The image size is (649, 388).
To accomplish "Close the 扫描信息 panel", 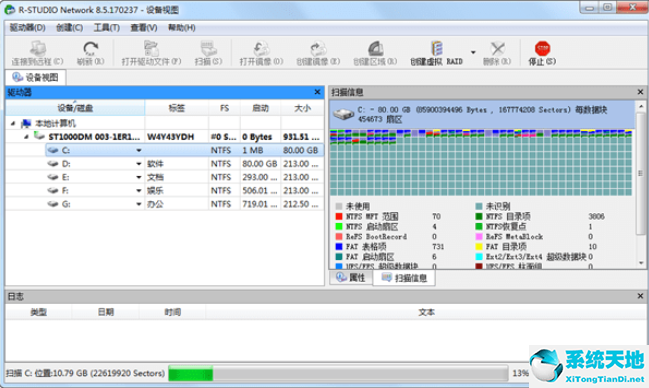I will (640, 92).
